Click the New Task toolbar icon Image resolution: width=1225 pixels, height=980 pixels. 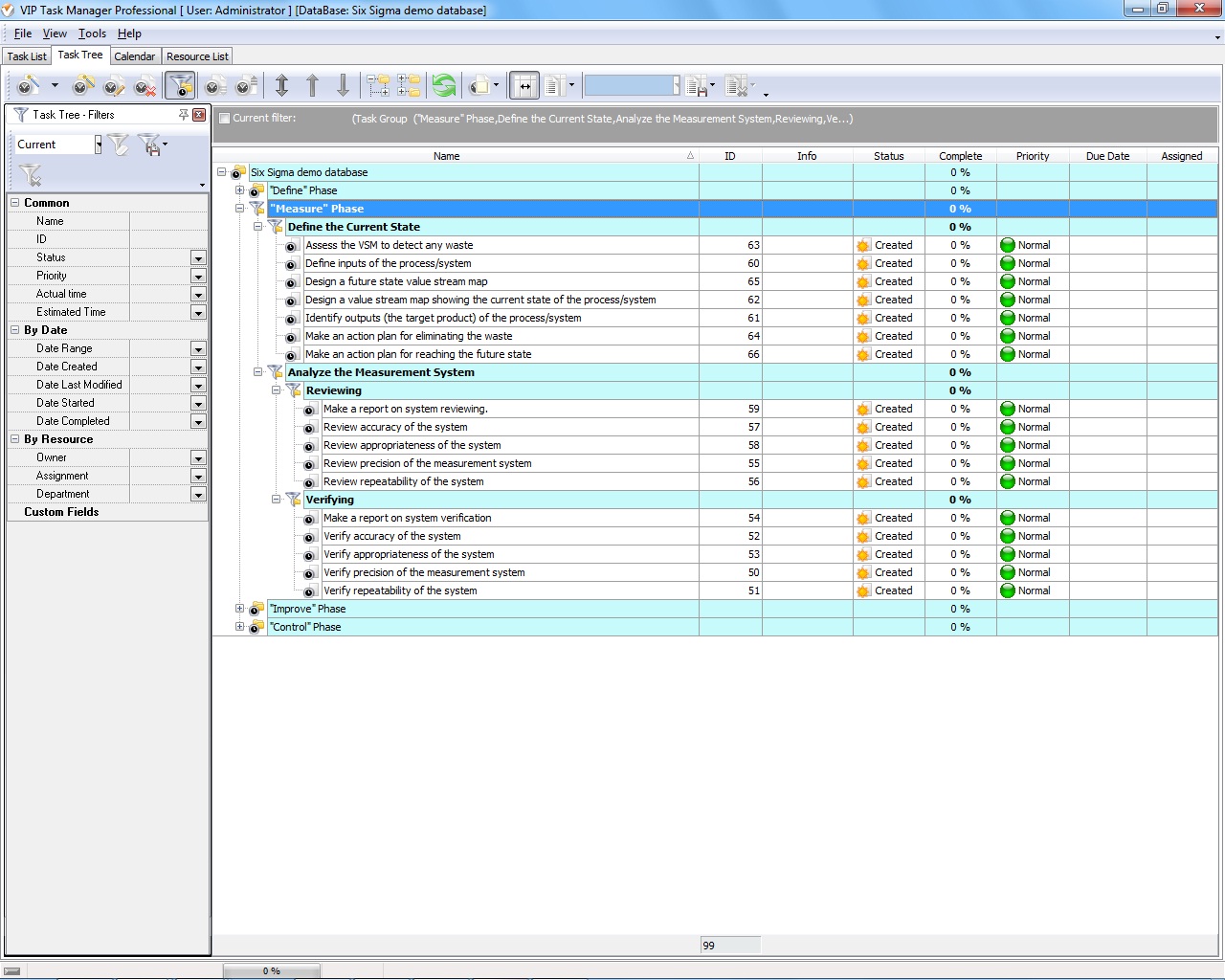29,86
